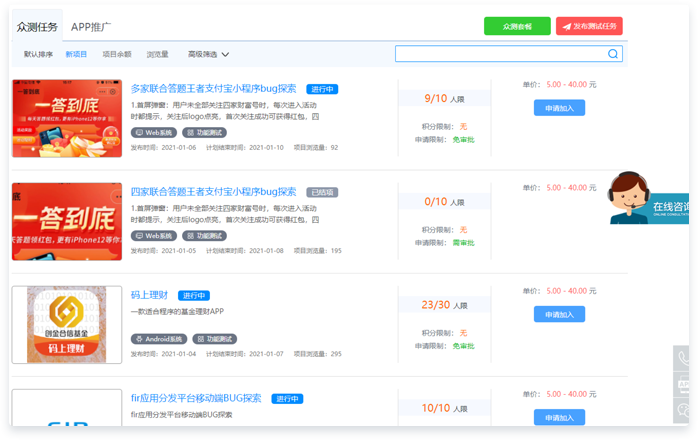Apply to join 多家联合答题王者 project

coord(559,108)
